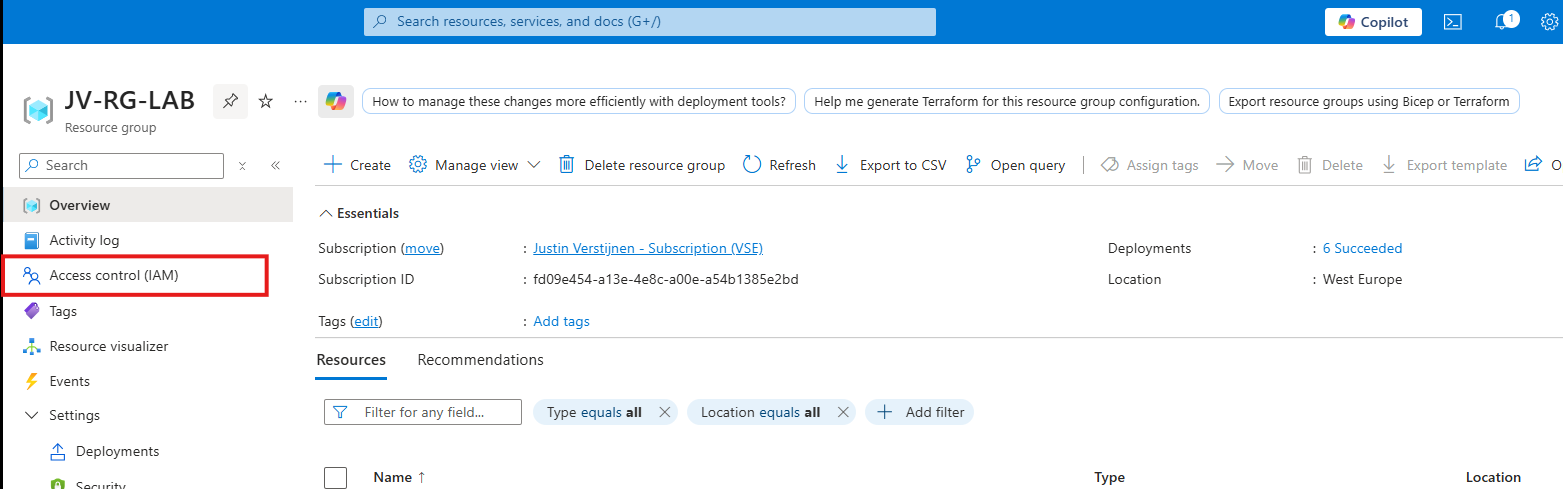Click the edit tags link
The width and height of the screenshot is (1563, 489).
[366, 321]
